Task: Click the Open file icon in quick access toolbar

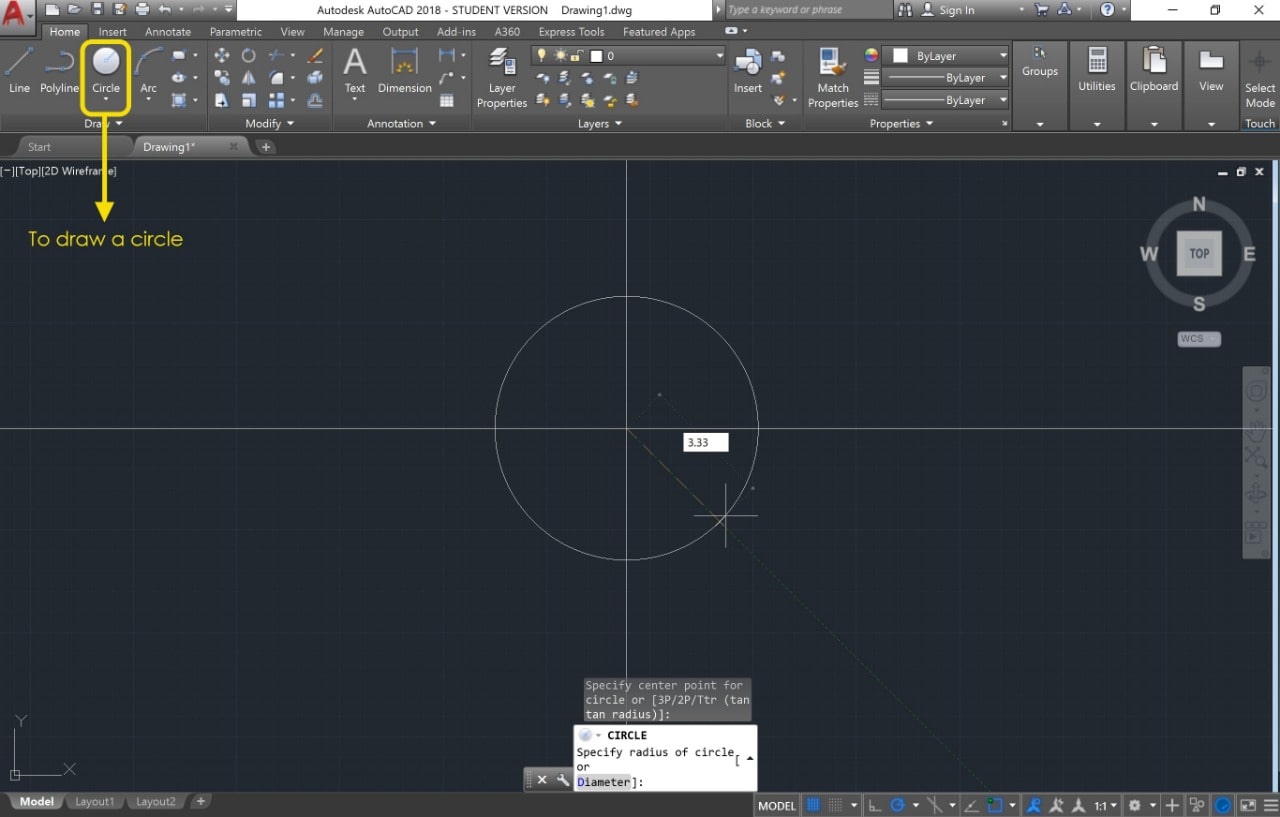Action: [x=73, y=9]
